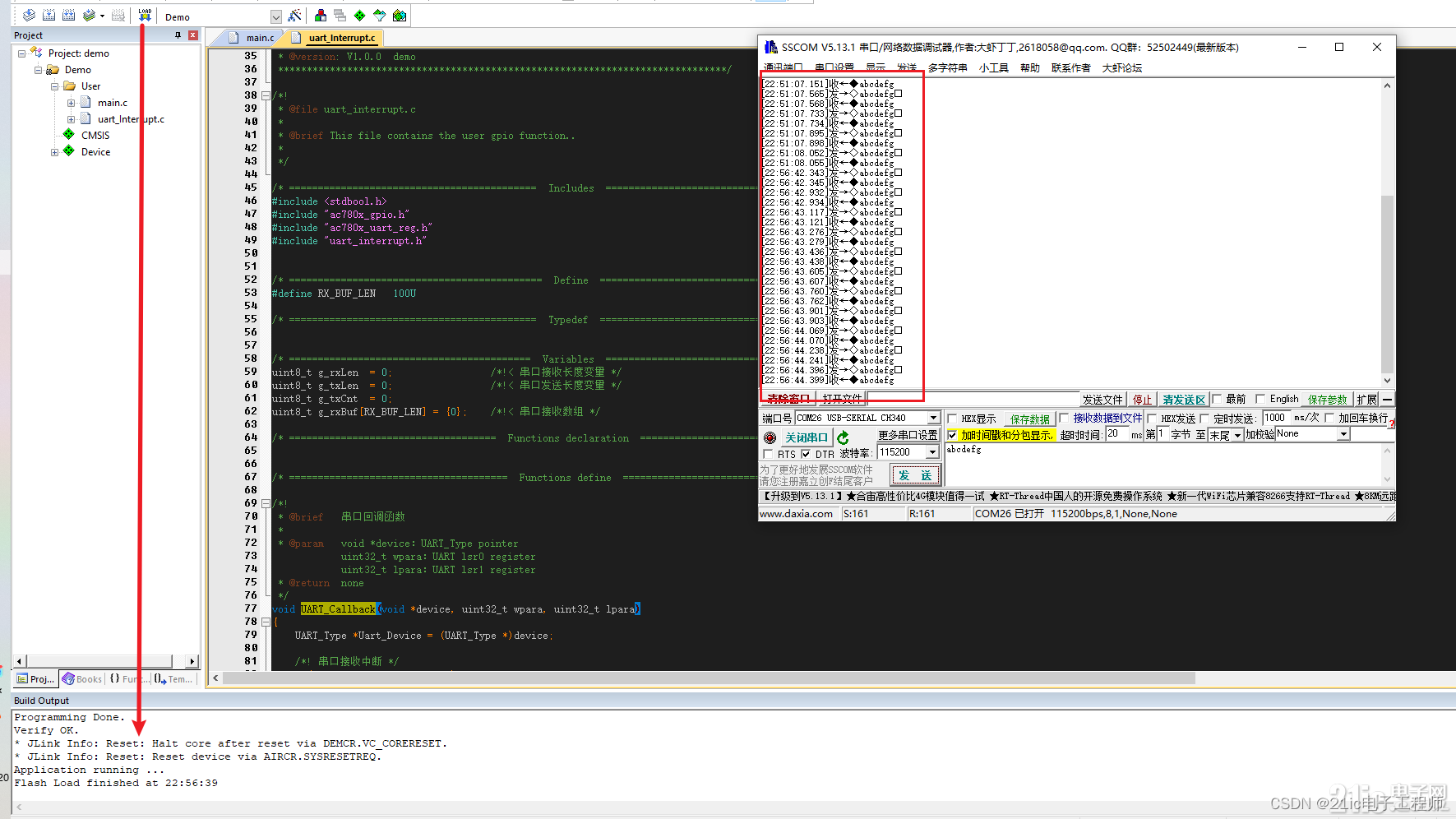Click the 保存参数 button
Image resolution: width=1456 pixels, height=819 pixels.
[1328, 400]
